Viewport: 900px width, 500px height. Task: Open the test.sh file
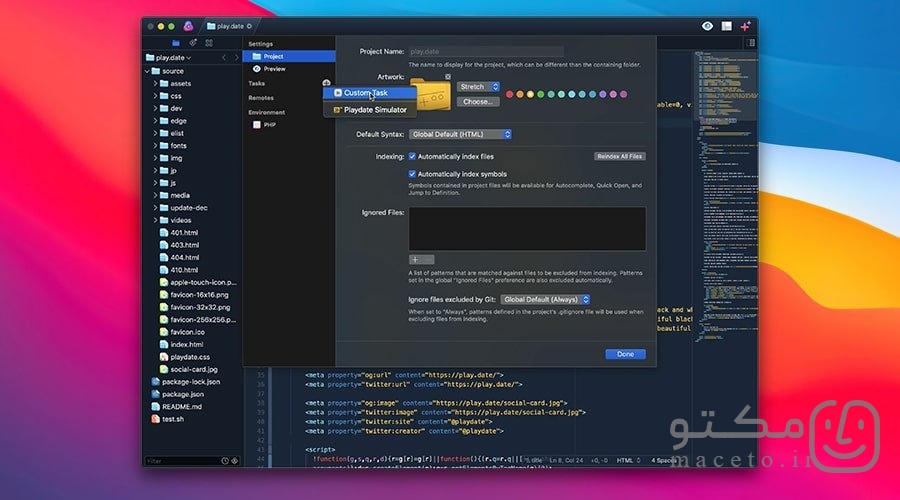(168, 419)
